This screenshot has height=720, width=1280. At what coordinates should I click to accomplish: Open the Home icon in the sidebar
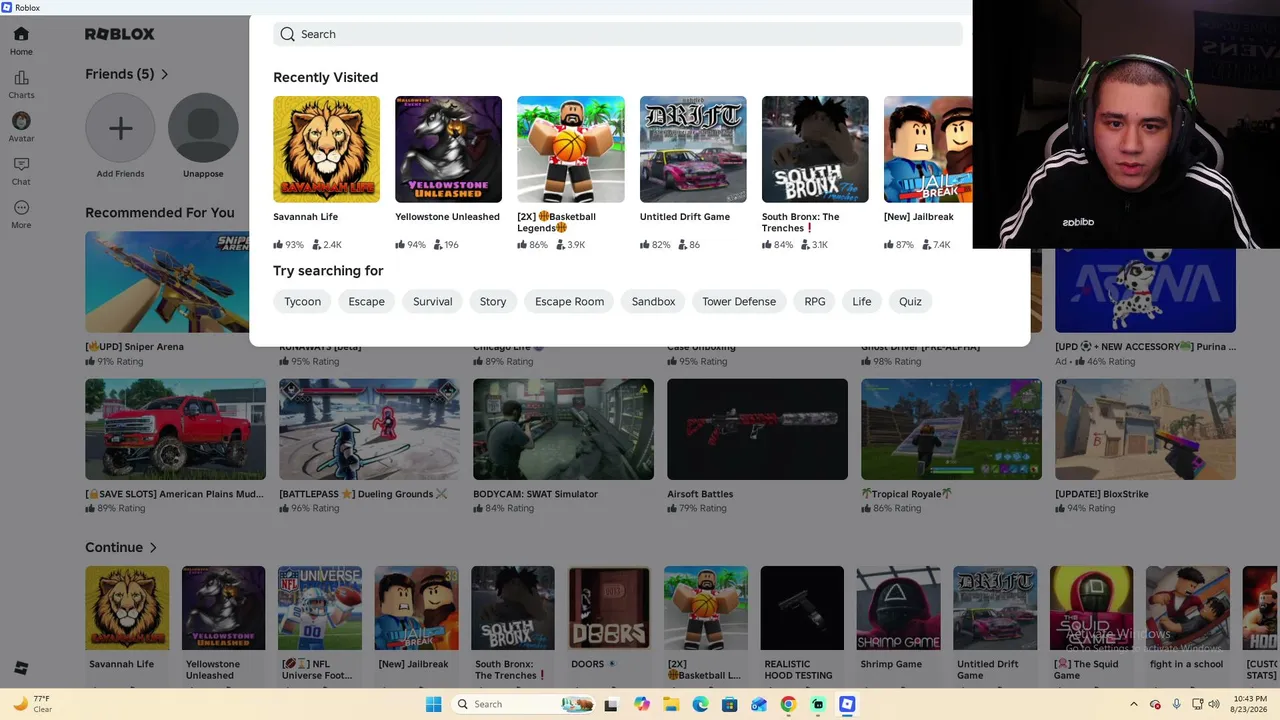pyautogui.click(x=21, y=34)
